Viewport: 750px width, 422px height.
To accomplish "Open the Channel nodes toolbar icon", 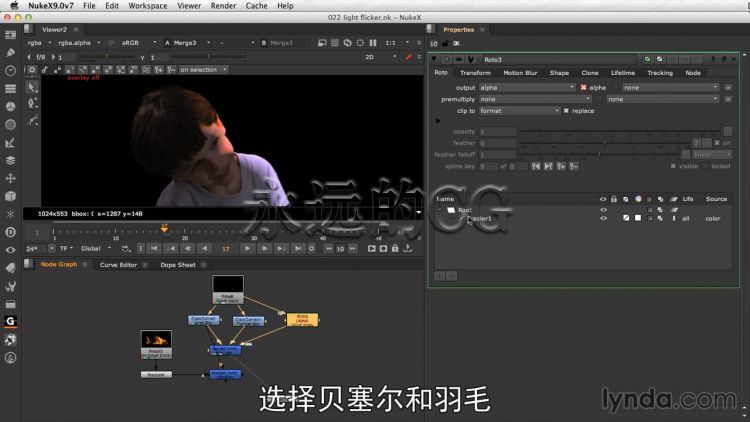I will (x=10, y=89).
